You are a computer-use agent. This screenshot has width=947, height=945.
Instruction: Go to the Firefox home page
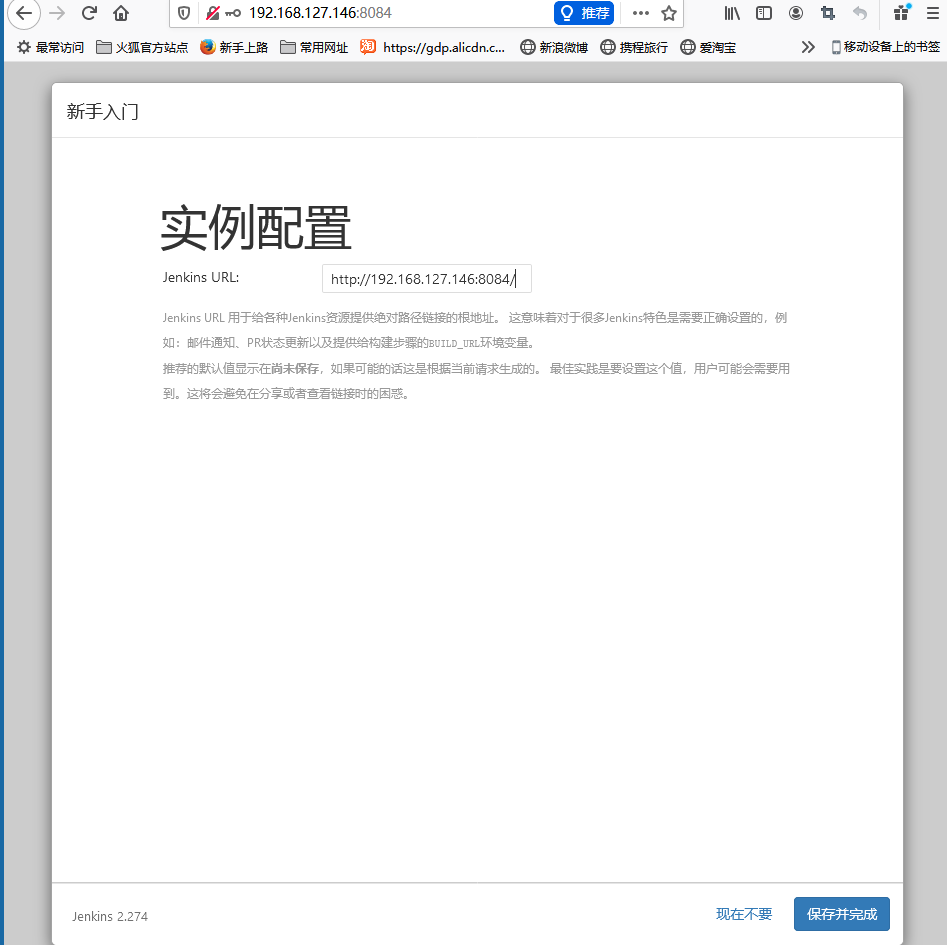click(x=121, y=14)
